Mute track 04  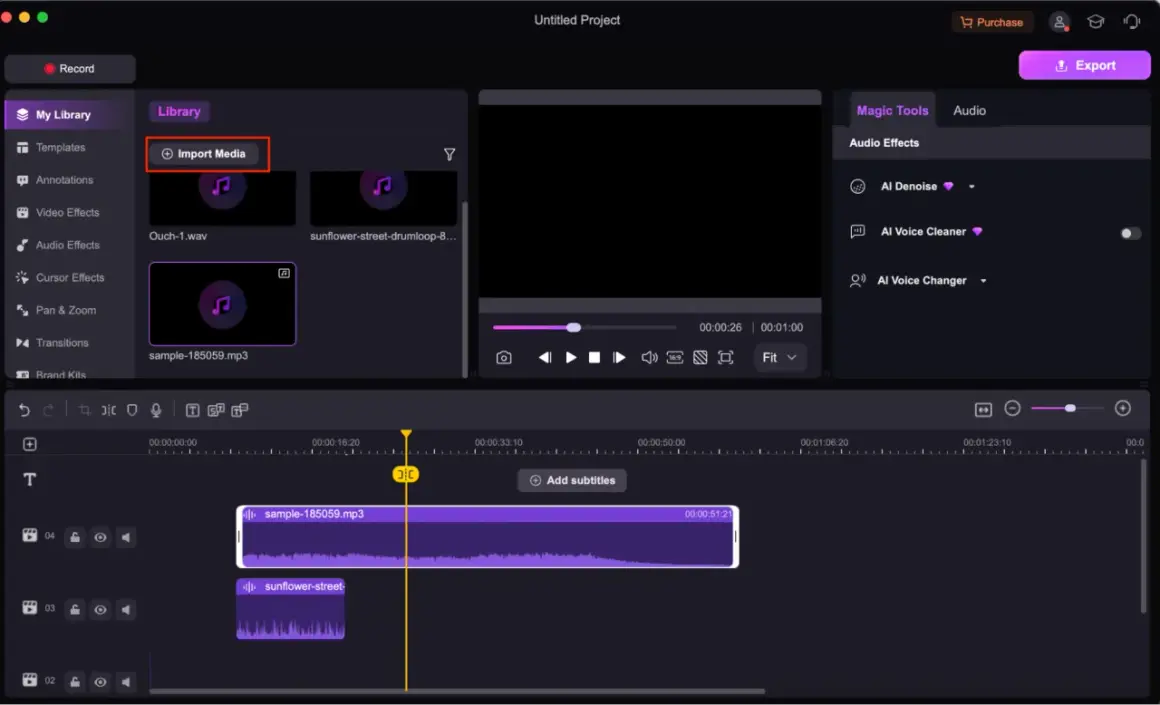point(126,537)
